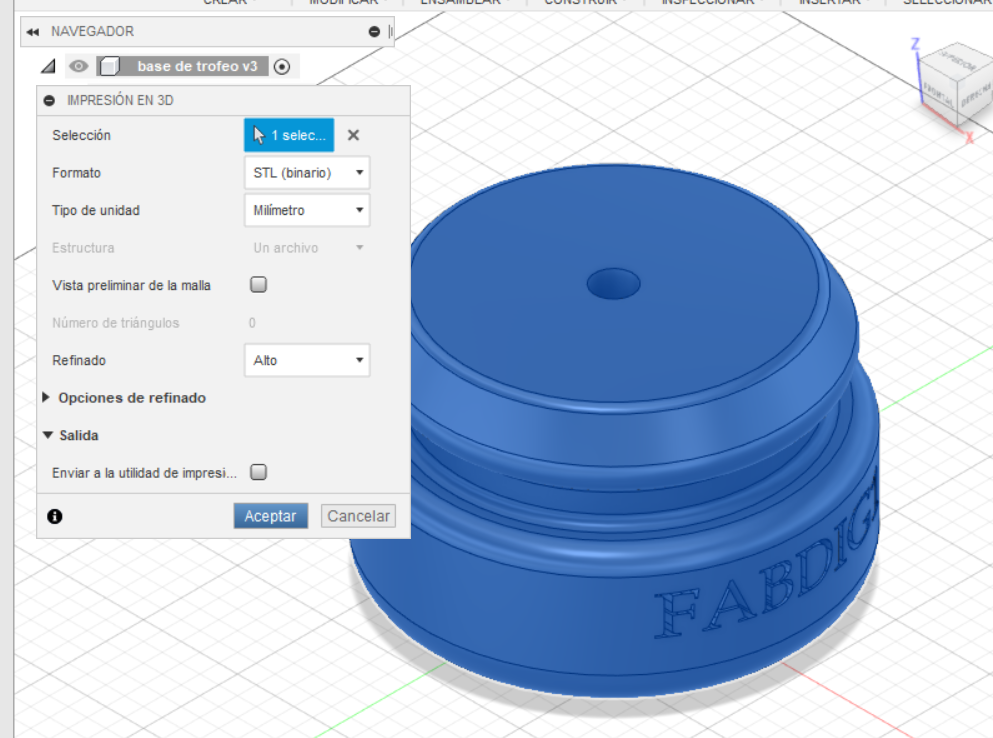Expand the base de trofeo v3 tree node
Viewport: 993px width, 738px height.
pyautogui.click(x=48, y=66)
